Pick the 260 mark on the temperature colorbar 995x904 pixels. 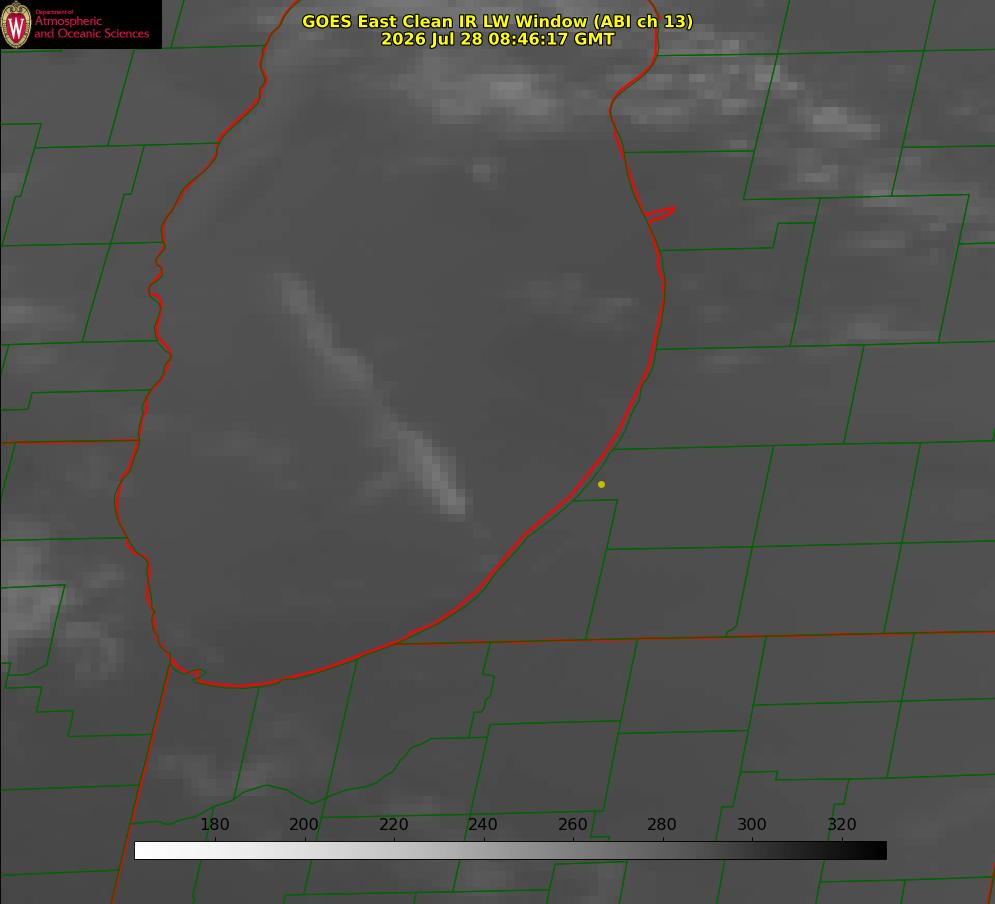click(572, 824)
